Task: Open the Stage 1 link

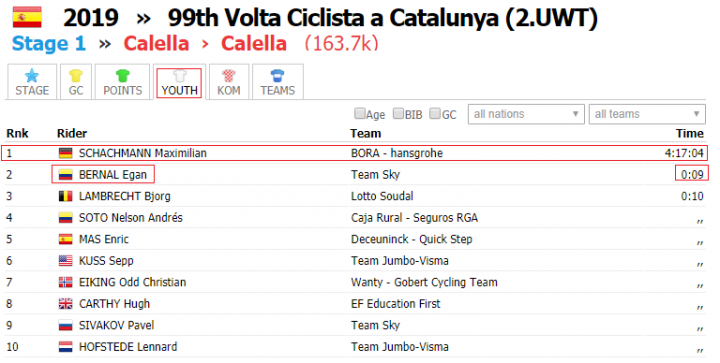Action: (x=49, y=44)
